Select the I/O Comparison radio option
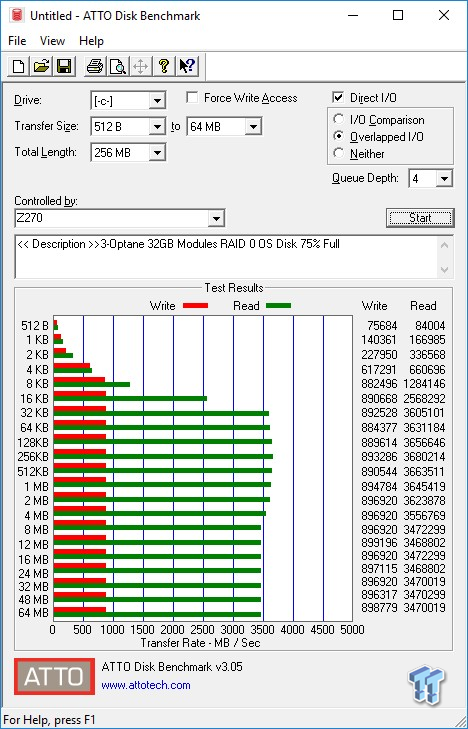Viewport: 468px width, 729px height. 338,119
